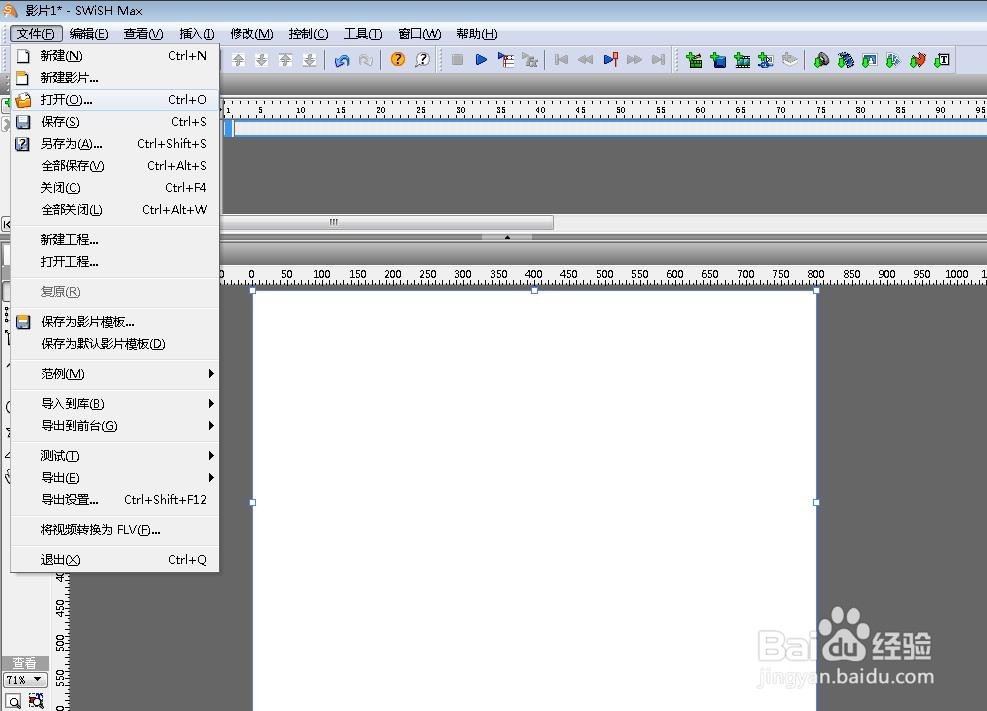
Task: Click the Play Timeline icon
Action: (505, 60)
